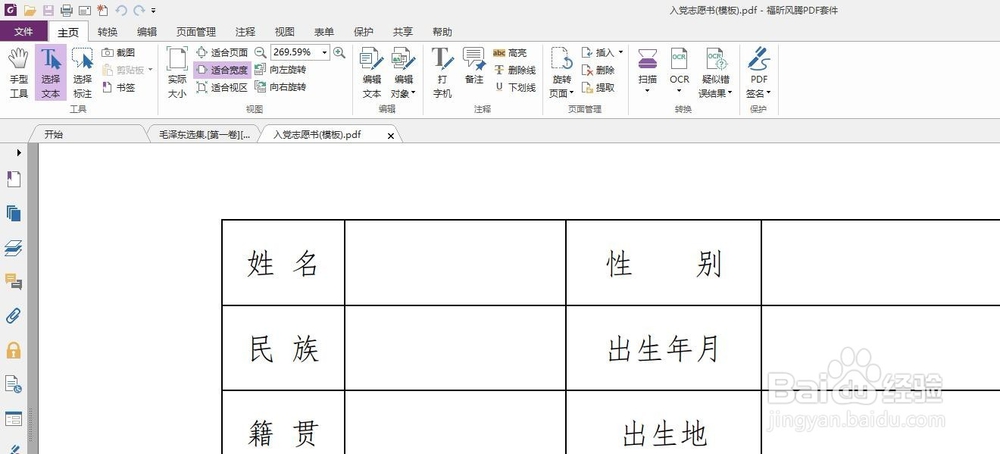Click the Print icon in quick access toolbar

pyautogui.click(x=66, y=10)
